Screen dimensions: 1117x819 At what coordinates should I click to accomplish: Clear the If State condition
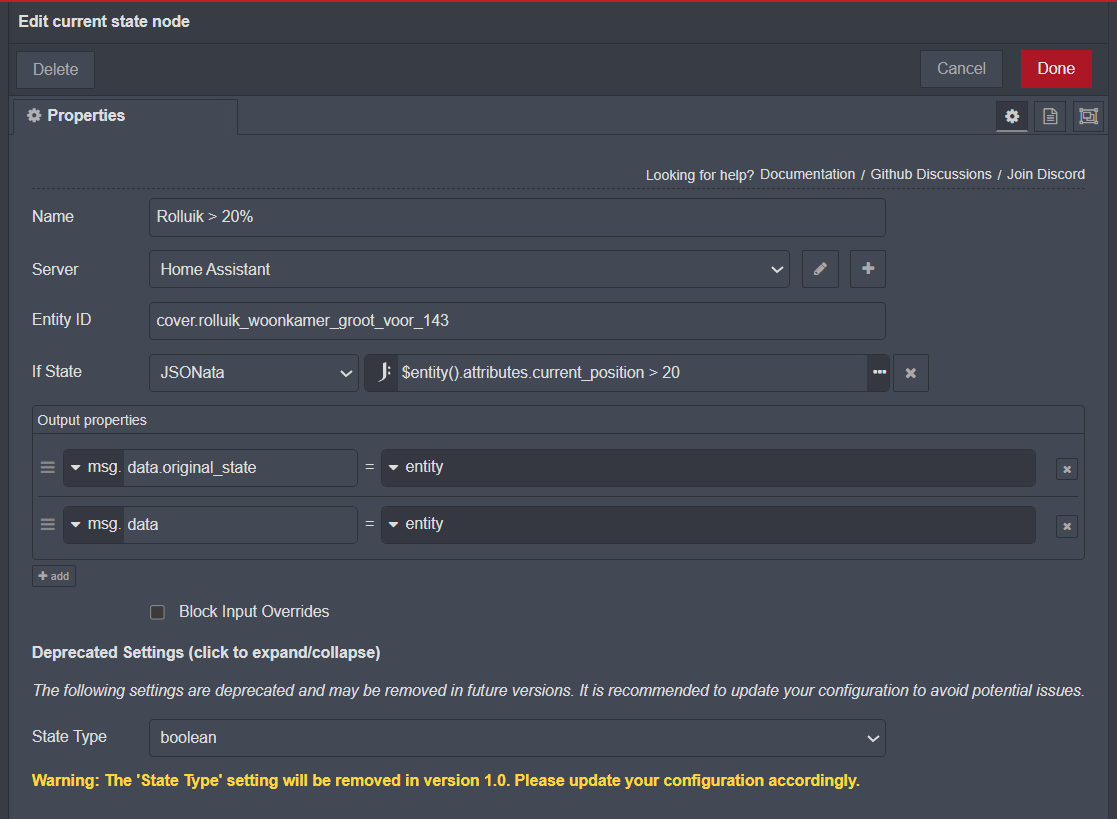[911, 373]
